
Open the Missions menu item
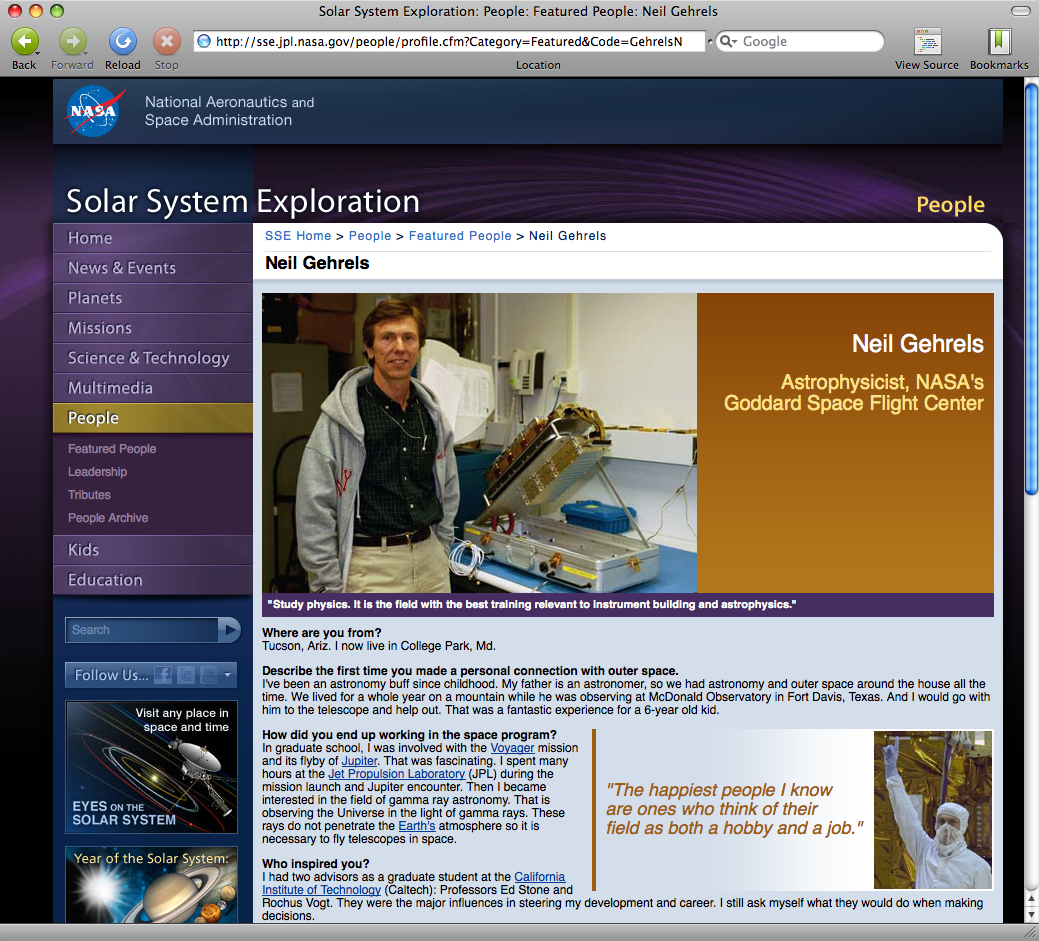tap(152, 327)
